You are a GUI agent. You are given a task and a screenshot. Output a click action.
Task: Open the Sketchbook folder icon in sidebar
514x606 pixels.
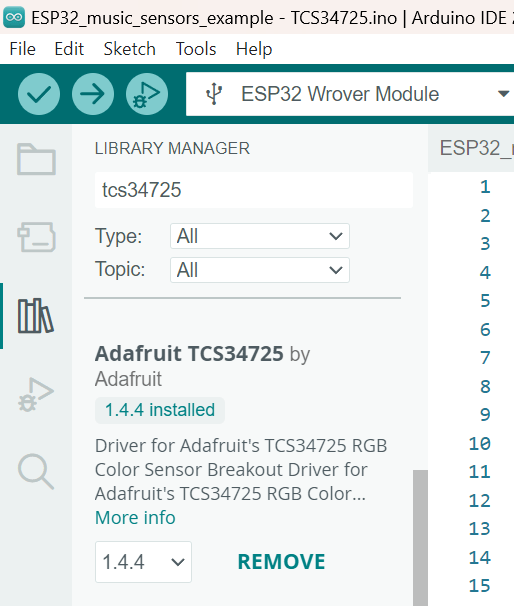[36, 159]
